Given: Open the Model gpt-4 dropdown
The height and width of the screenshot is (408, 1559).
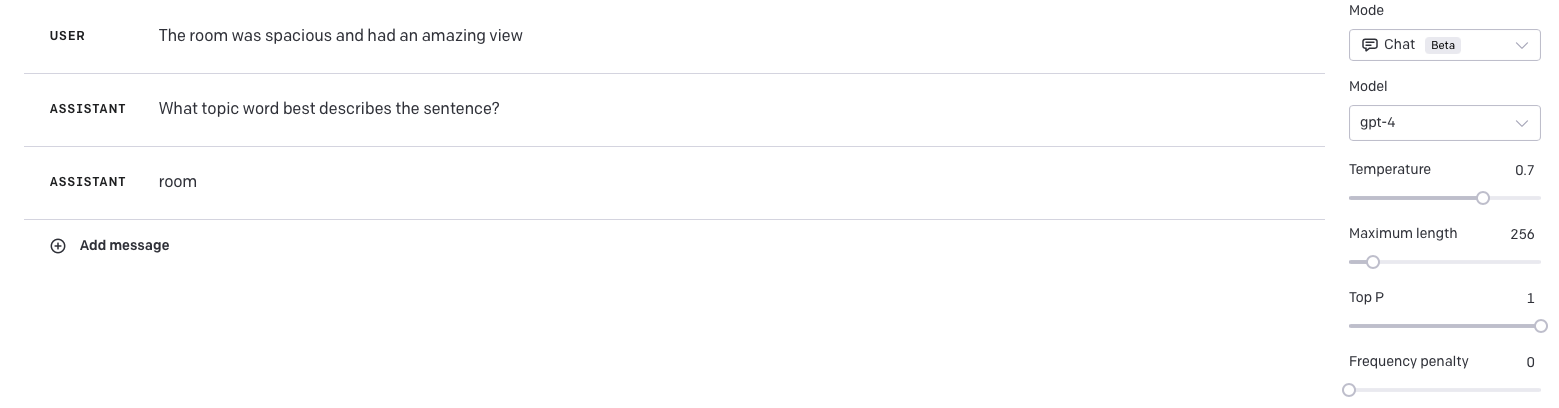Looking at the screenshot, I should (x=1444, y=123).
